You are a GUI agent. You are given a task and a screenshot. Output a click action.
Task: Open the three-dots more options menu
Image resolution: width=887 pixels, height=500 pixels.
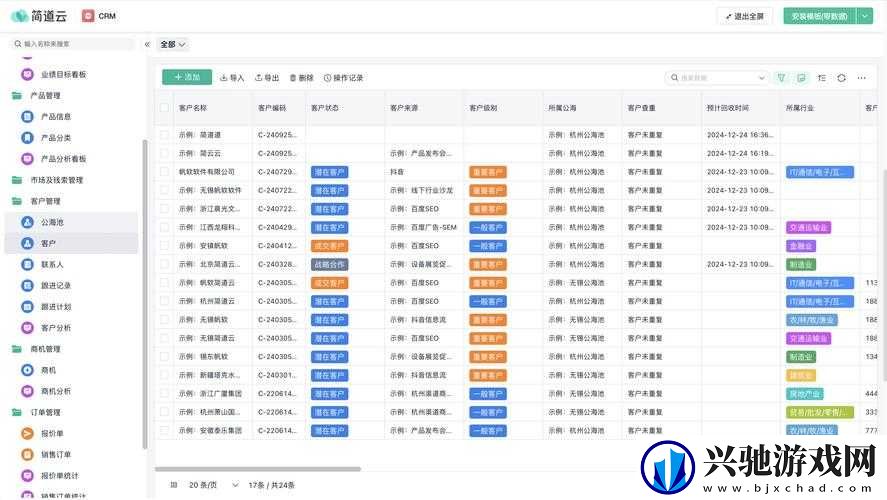862,77
